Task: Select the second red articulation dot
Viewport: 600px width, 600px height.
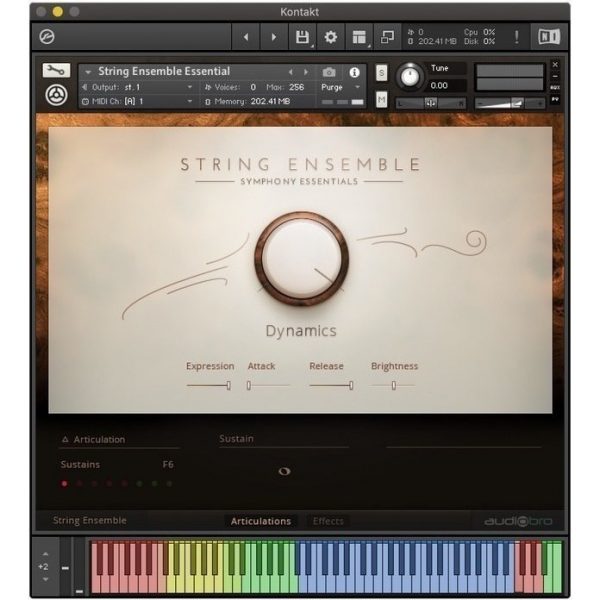Action: pos(80,484)
